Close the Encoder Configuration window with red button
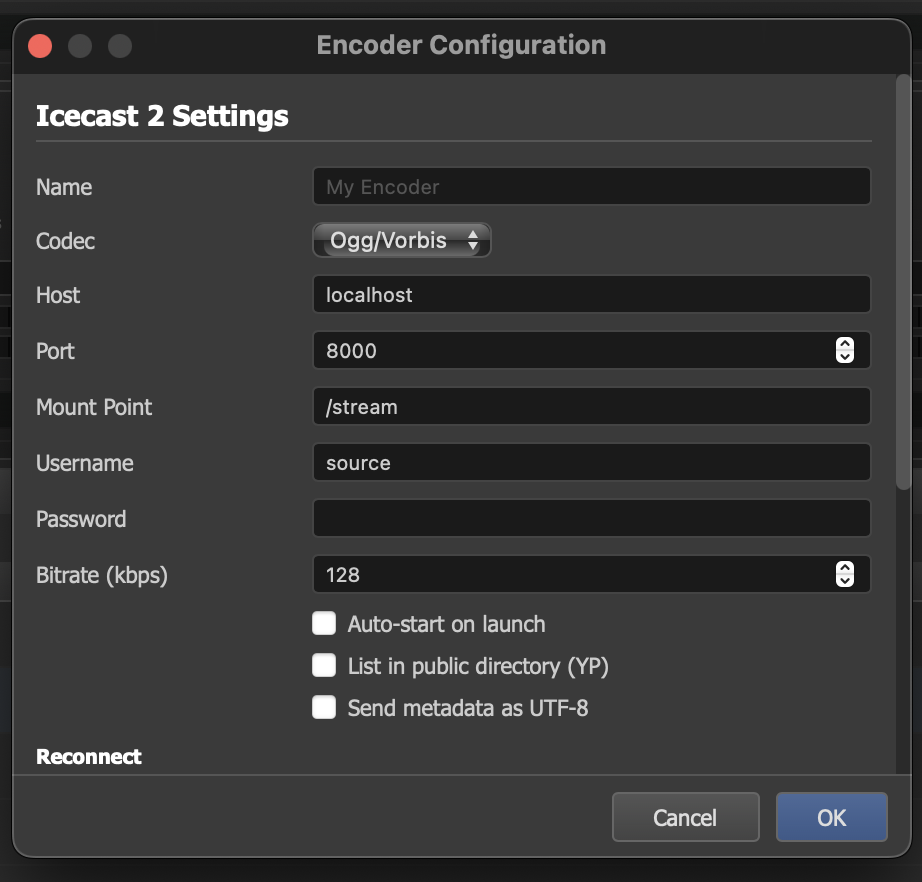This screenshot has width=922, height=882. coord(40,46)
